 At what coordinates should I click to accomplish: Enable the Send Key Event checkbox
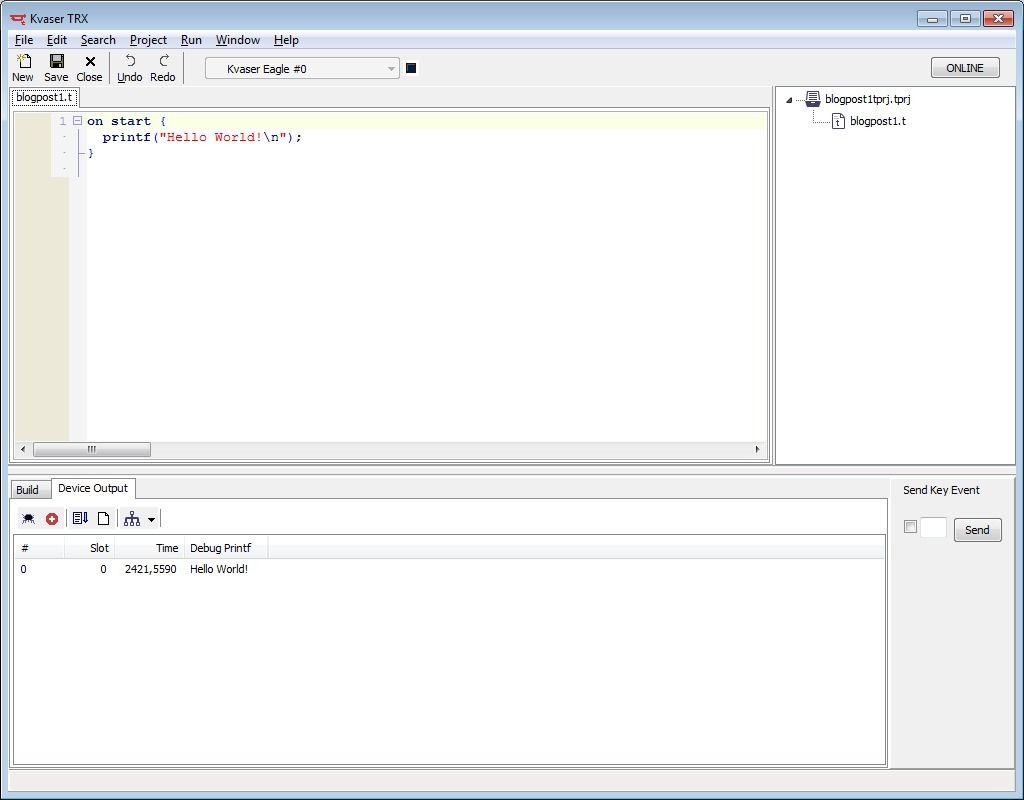910,527
